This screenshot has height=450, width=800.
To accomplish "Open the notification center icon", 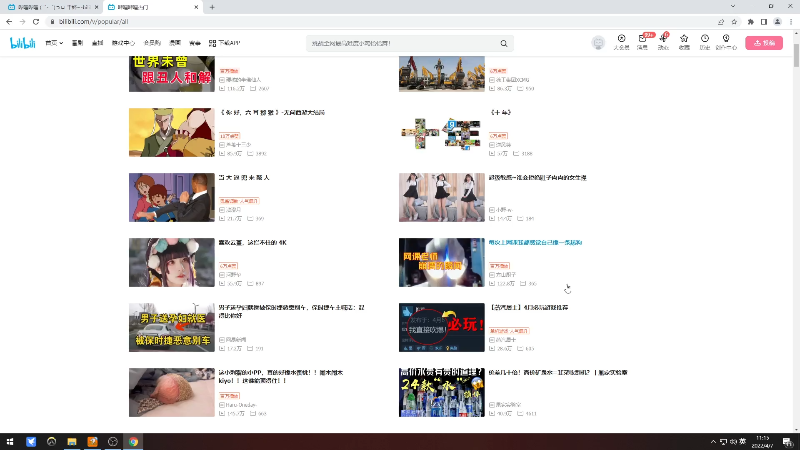I will [788, 442].
